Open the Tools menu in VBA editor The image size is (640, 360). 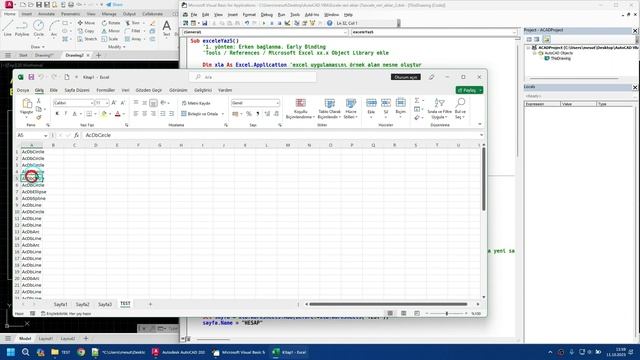point(295,15)
